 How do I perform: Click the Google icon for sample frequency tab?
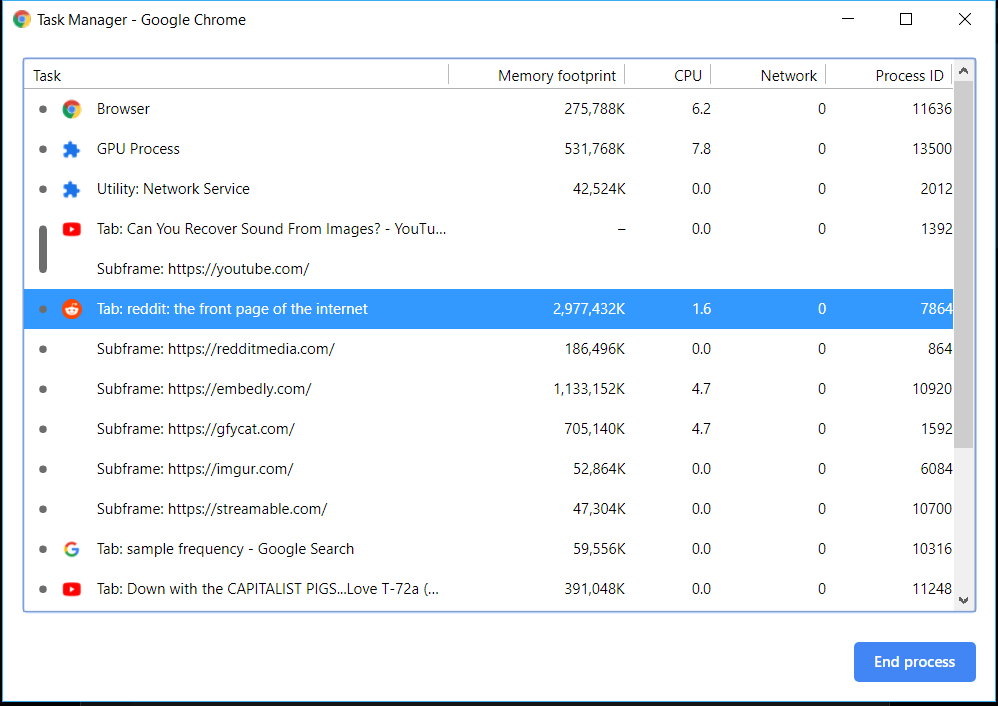tap(71, 549)
